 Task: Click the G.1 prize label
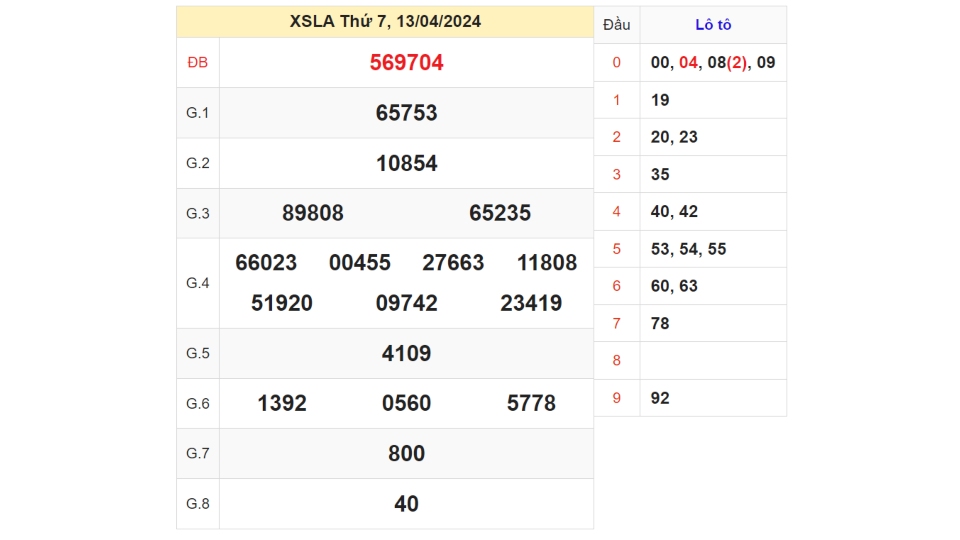pos(198,113)
